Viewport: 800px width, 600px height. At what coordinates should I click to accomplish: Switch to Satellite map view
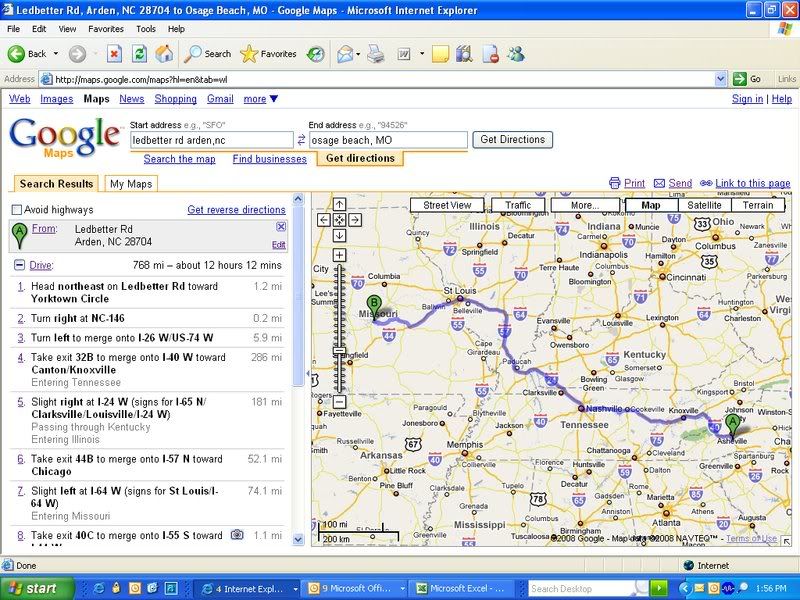[704, 205]
